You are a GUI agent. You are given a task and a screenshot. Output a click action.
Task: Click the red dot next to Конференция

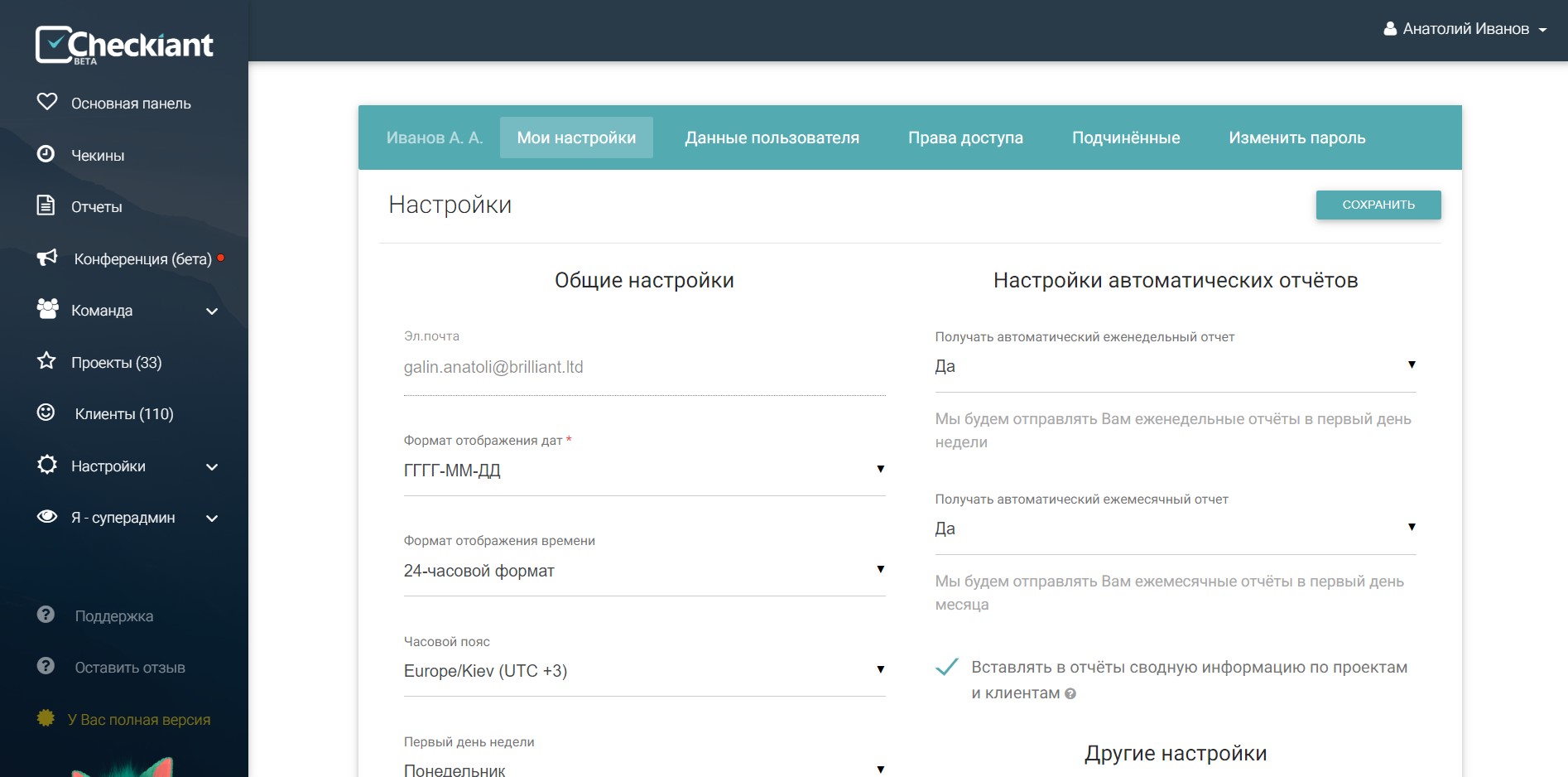[221, 258]
